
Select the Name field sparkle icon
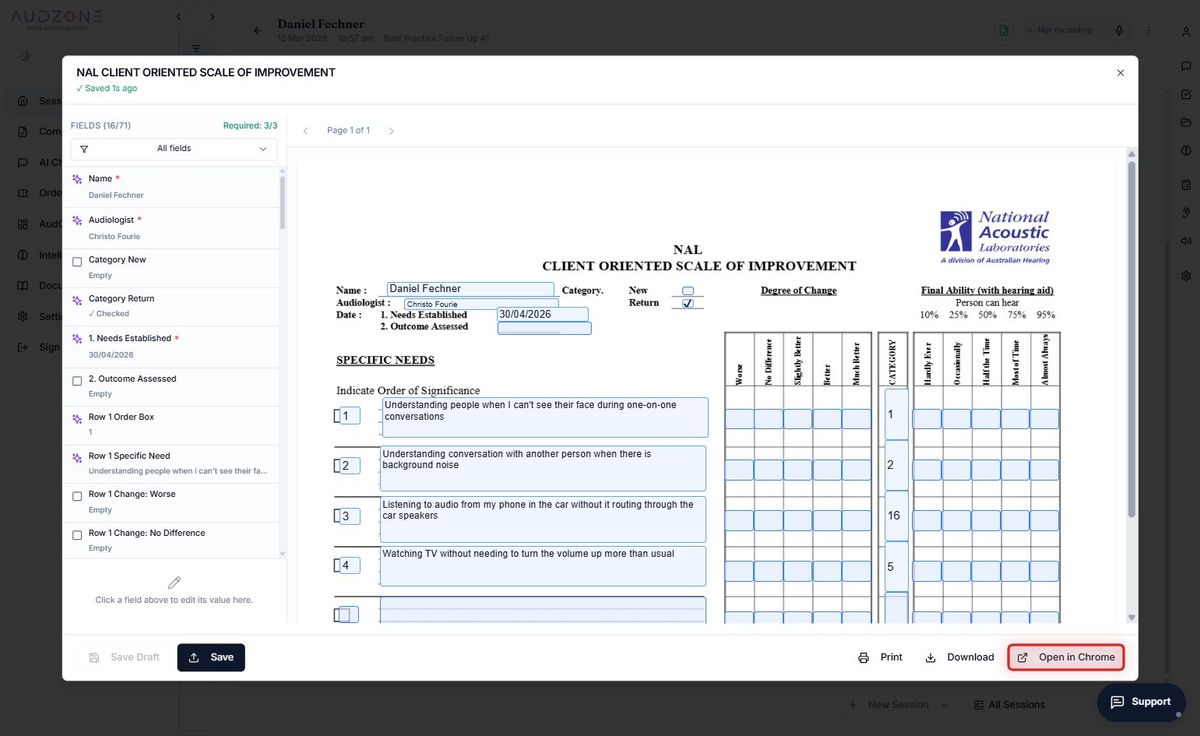(x=77, y=179)
